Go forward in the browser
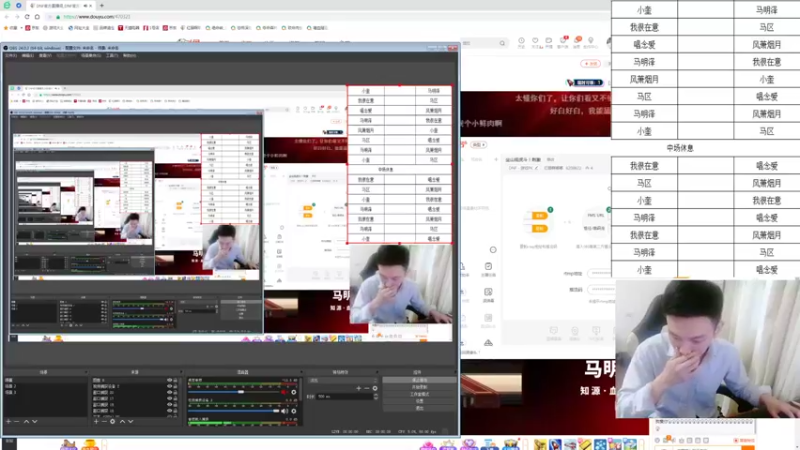Screen dimensions: 800x450 click(16, 17)
